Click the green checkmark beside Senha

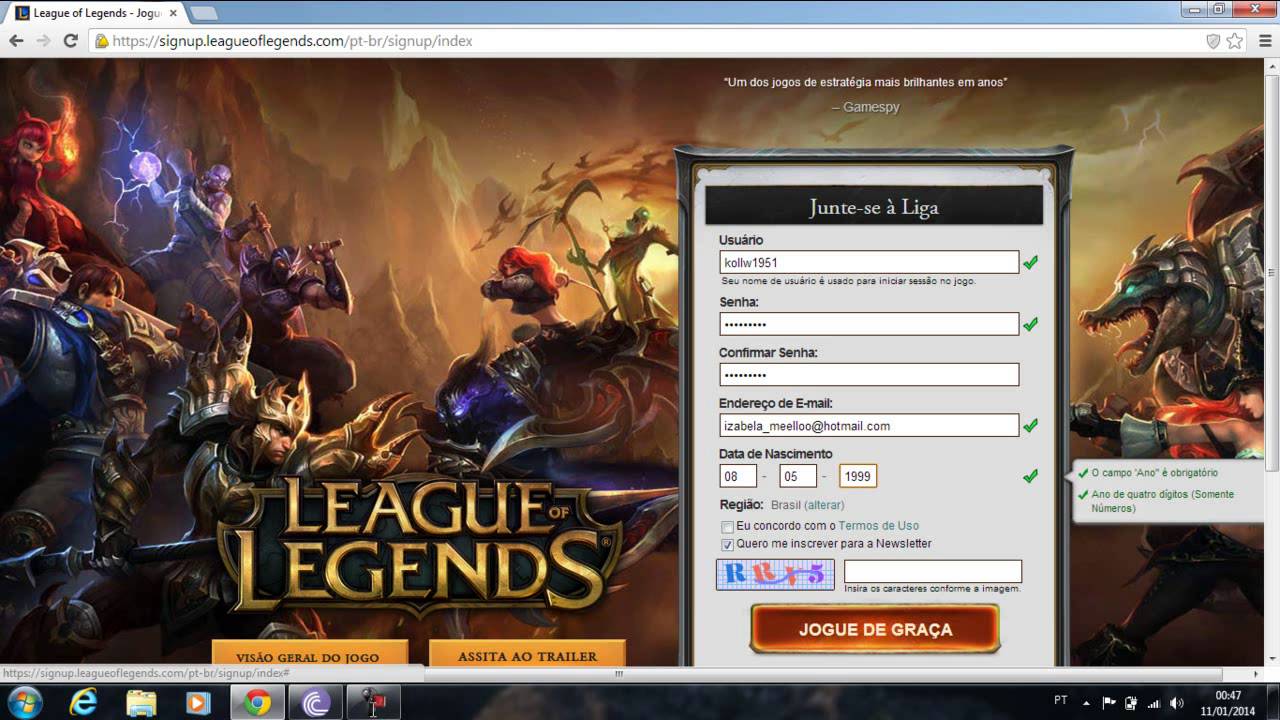[x=1030, y=324]
